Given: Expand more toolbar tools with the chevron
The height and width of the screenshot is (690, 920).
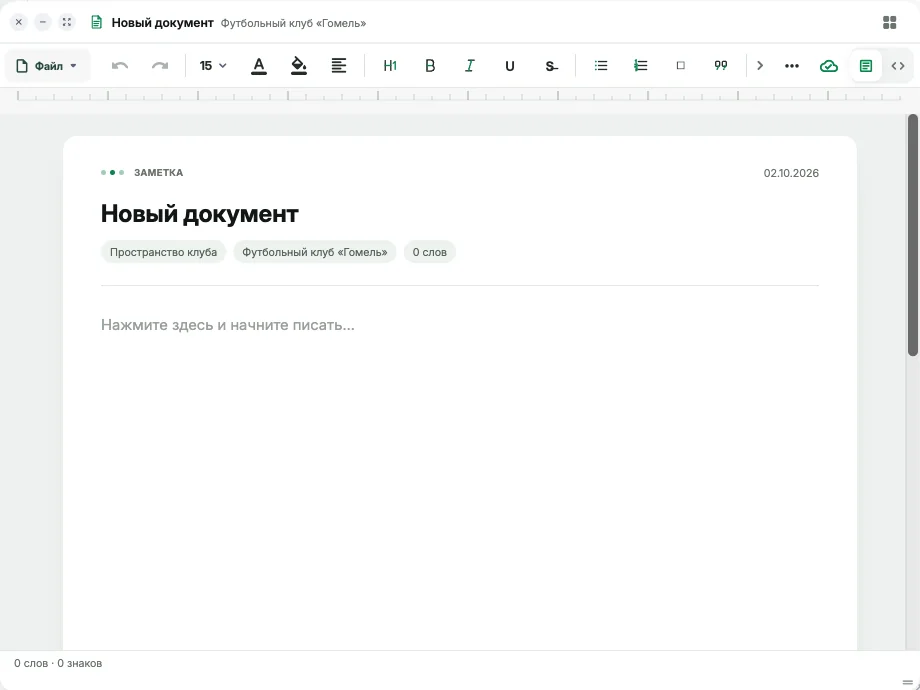Looking at the screenshot, I should click(x=760, y=66).
